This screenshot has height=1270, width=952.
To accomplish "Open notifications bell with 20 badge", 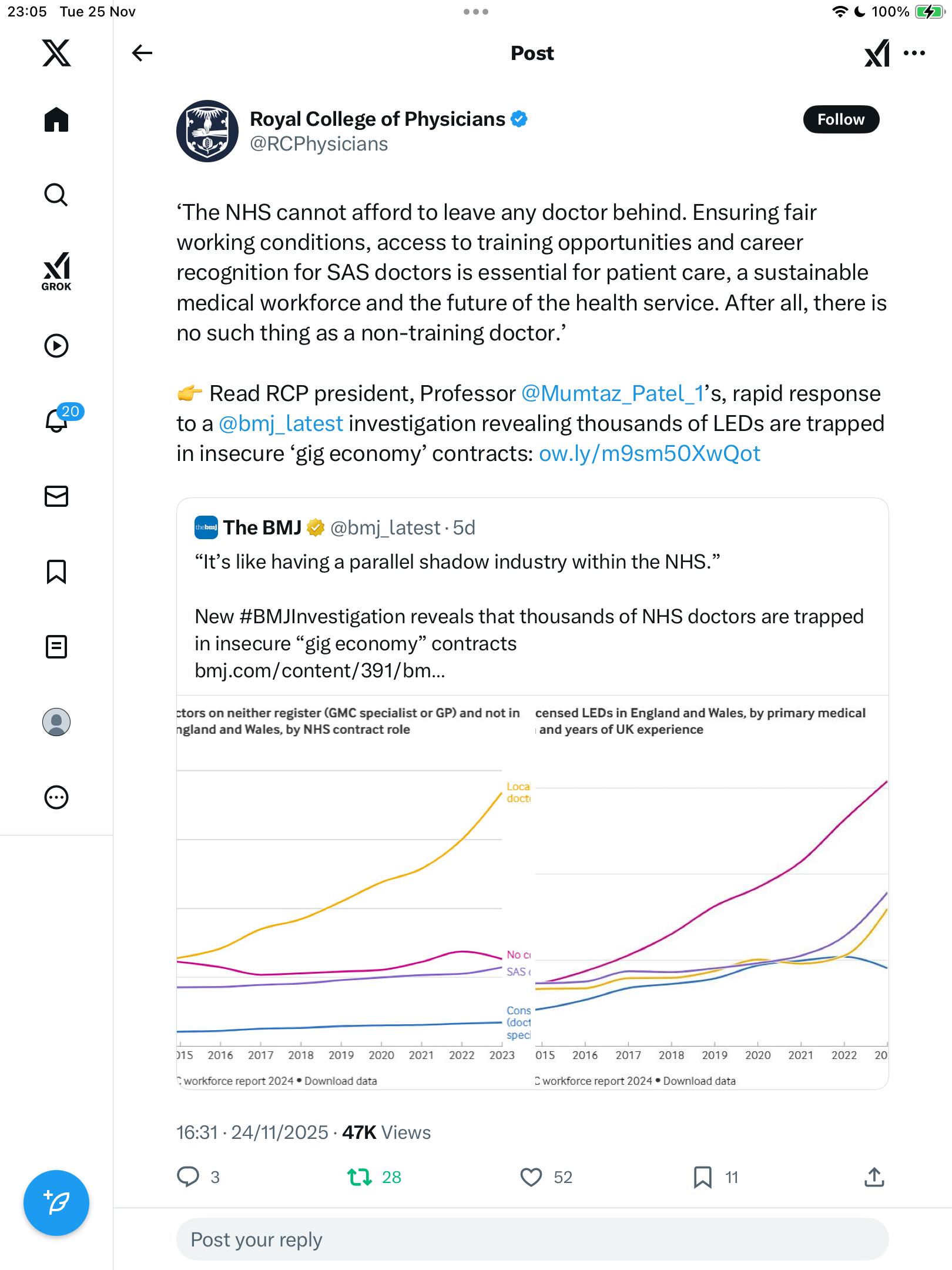I will click(x=57, y=420).
